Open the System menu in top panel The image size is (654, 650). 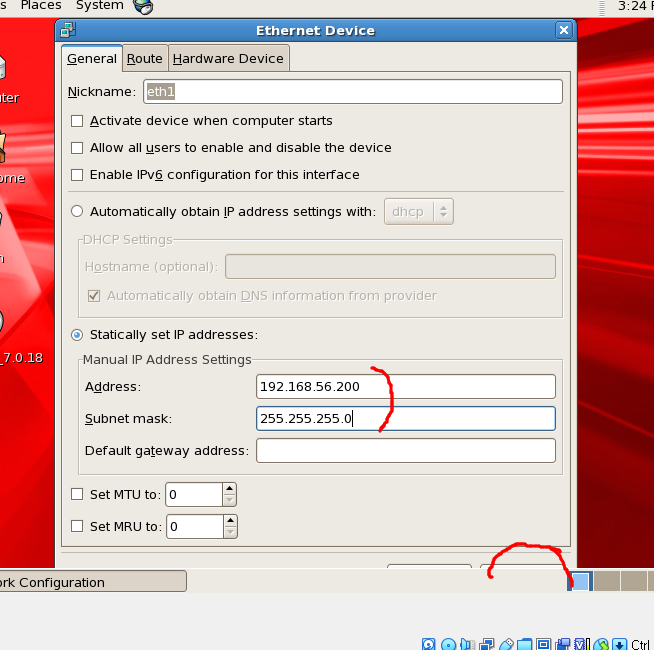pos(100,5)
